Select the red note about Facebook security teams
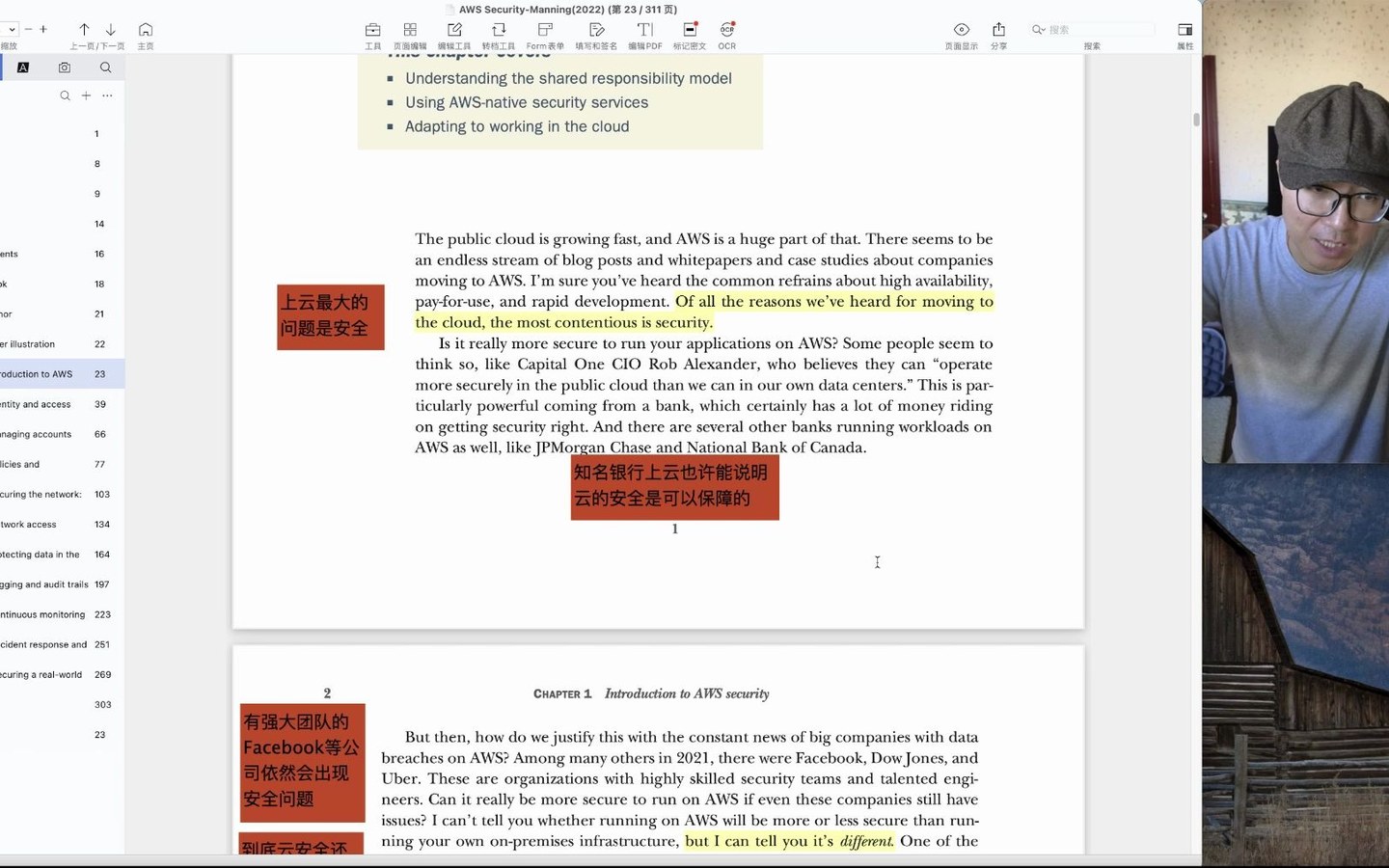 303,763
